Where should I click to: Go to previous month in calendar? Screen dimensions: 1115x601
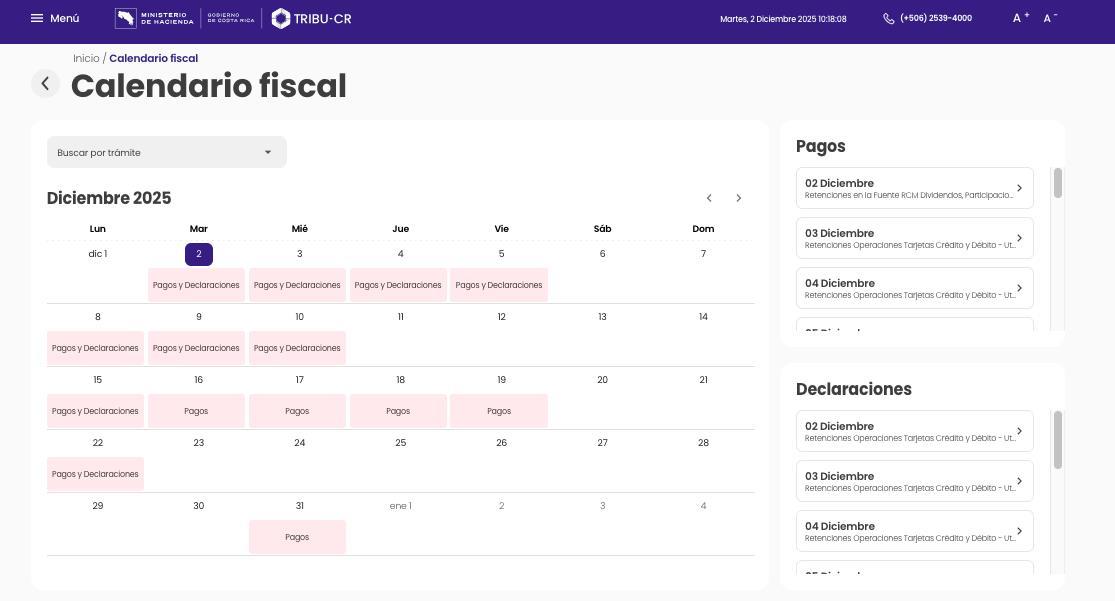tap(709, 198)
